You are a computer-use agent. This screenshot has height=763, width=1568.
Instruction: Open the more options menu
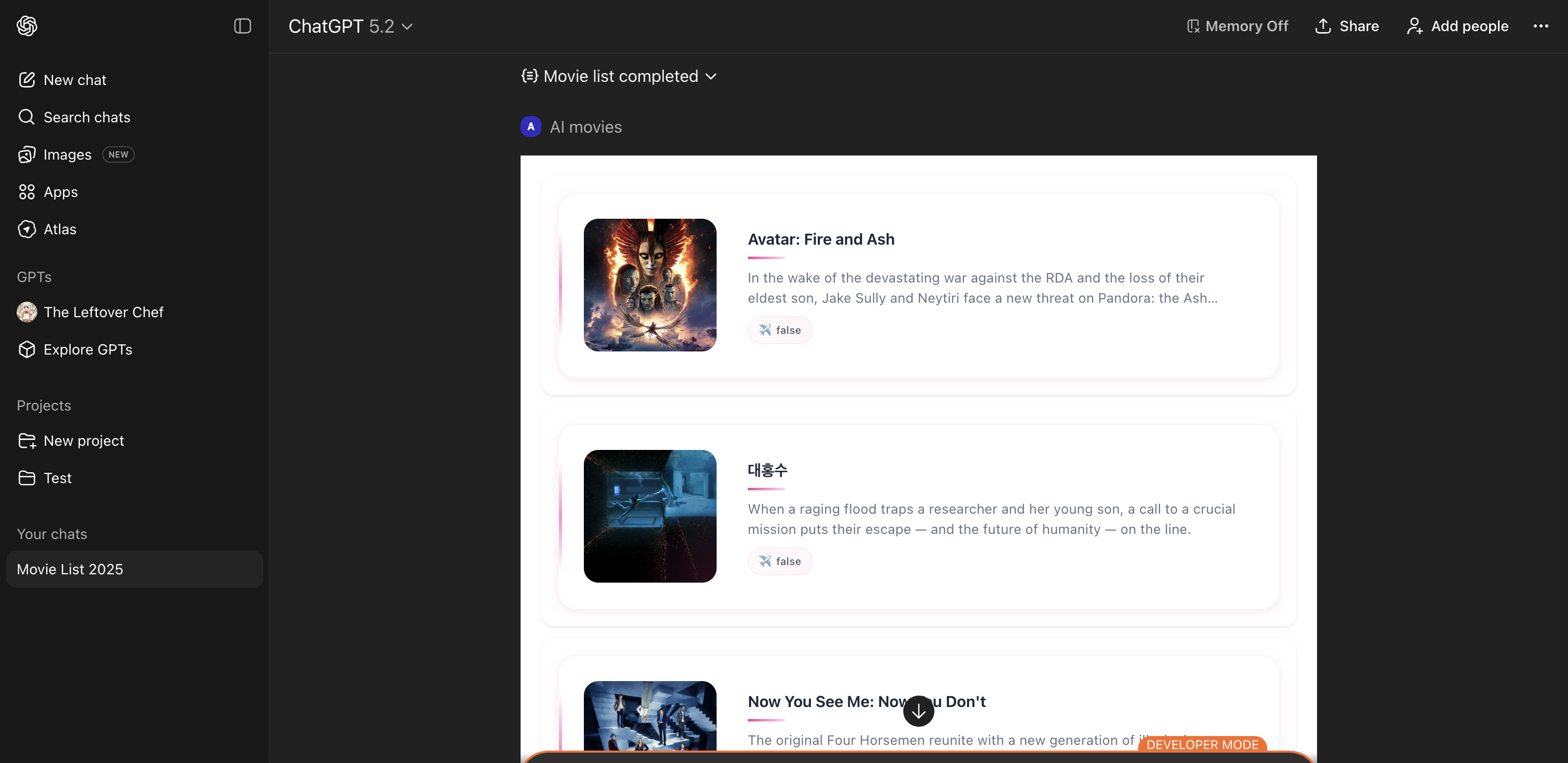pyautogui.click(x=1541, y=25)
